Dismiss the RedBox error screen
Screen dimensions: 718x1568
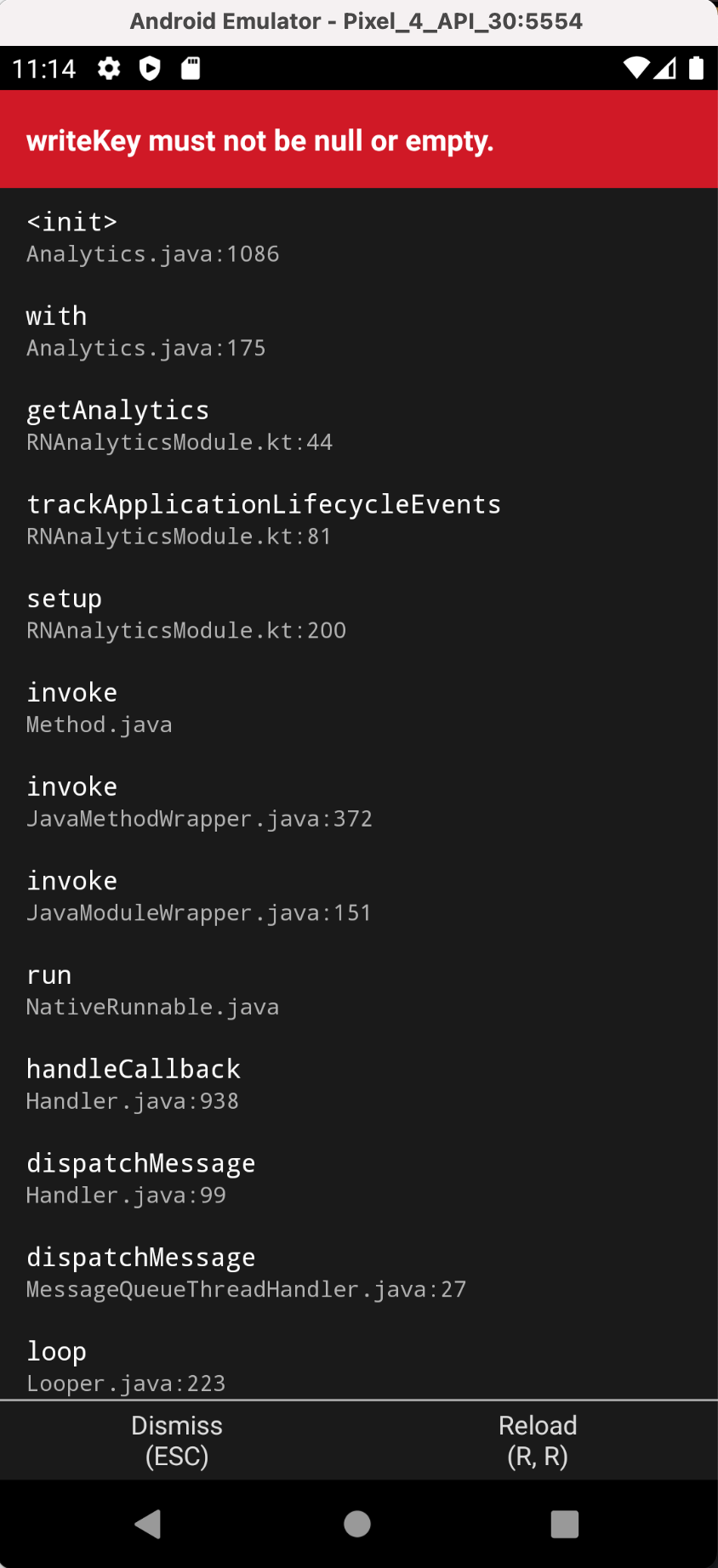click(177, 1440)
